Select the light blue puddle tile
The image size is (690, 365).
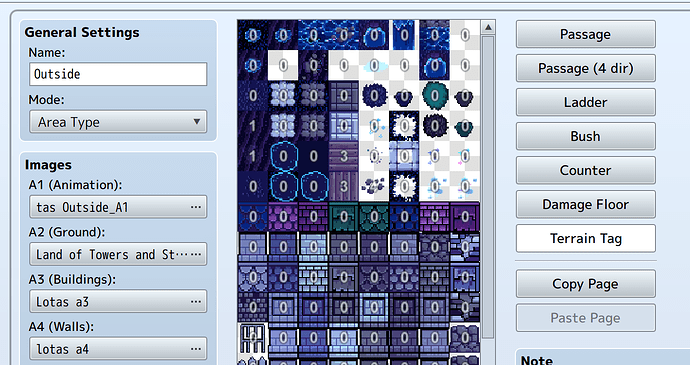pos(374,65)
